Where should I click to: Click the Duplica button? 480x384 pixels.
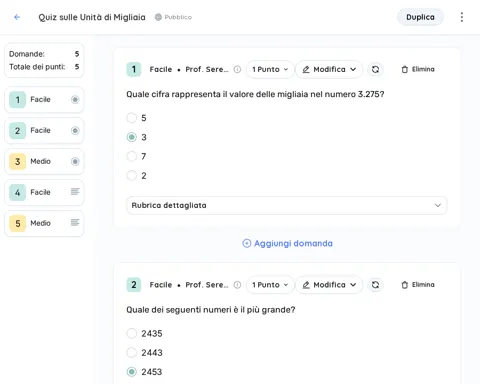click(x=420, y=17)
